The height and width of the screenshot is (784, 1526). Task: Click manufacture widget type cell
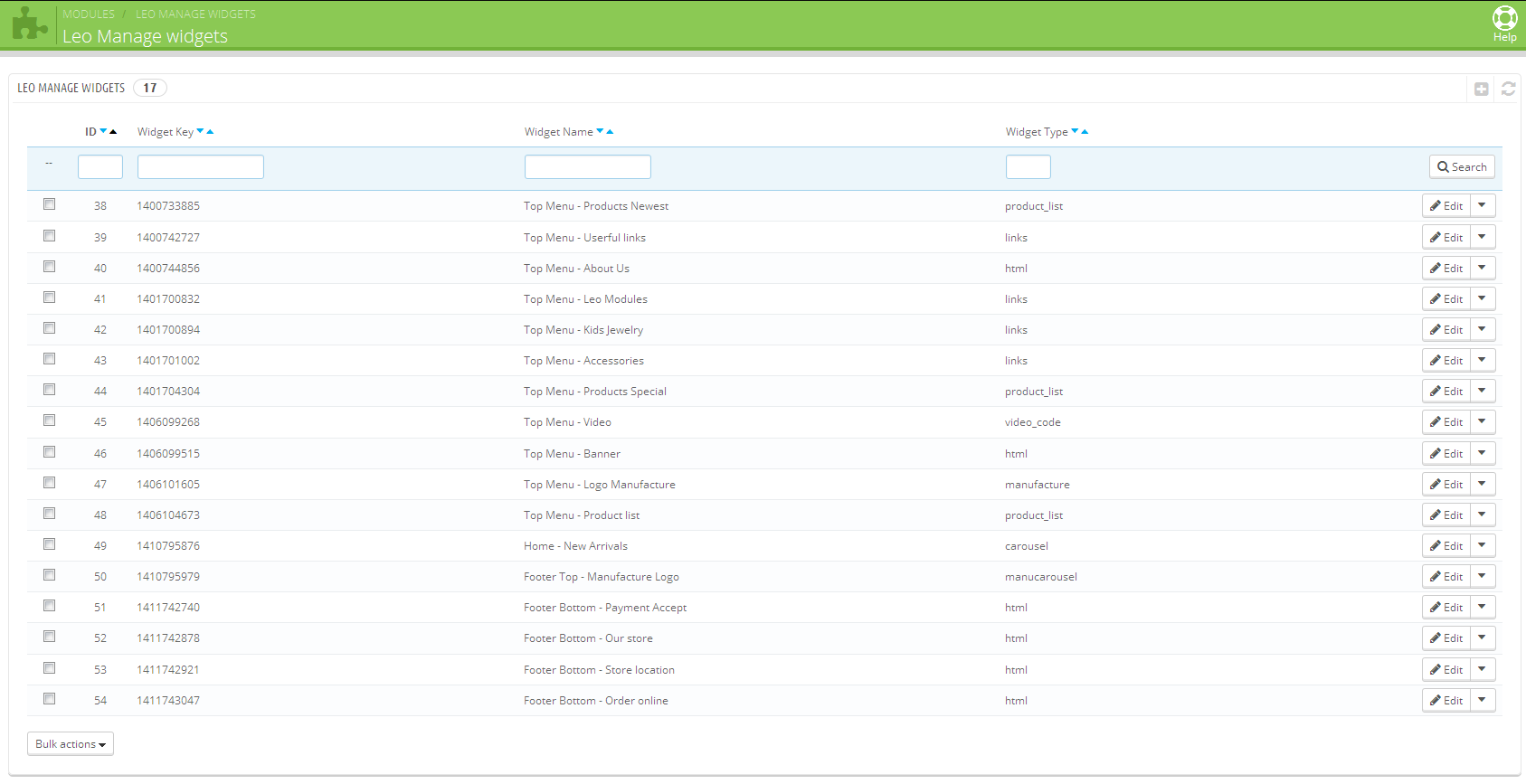point(1038,485)
